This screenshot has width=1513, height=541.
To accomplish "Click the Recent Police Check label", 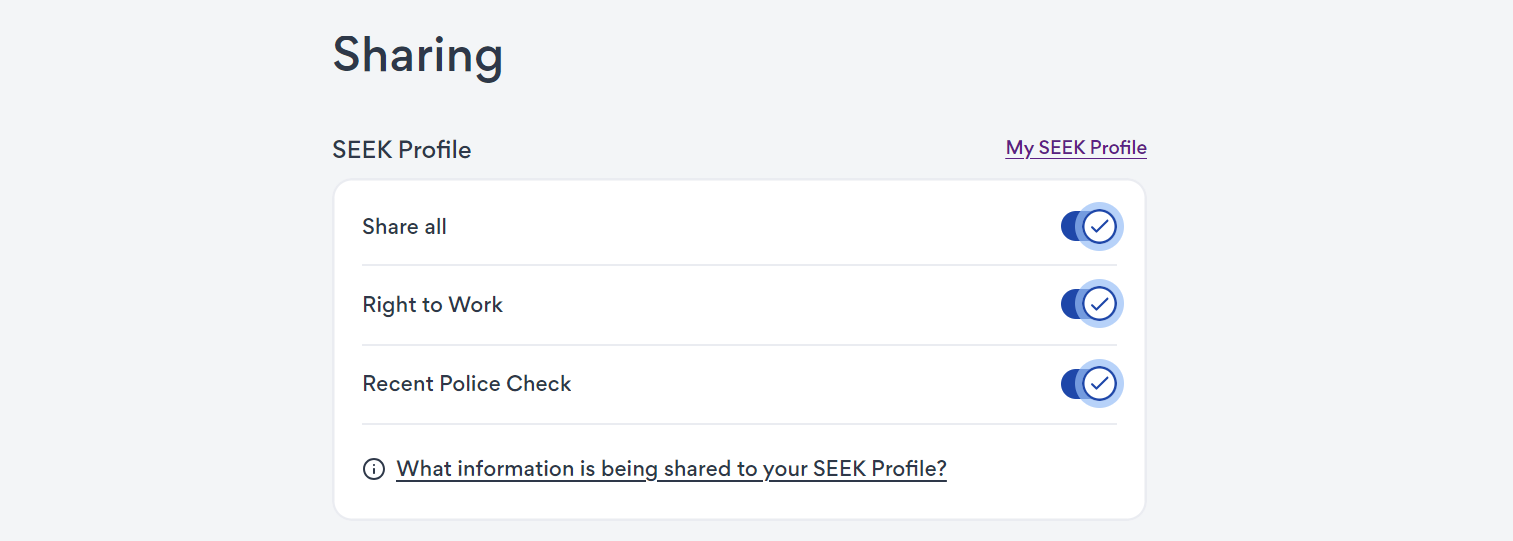I will [x=467, y=384].
